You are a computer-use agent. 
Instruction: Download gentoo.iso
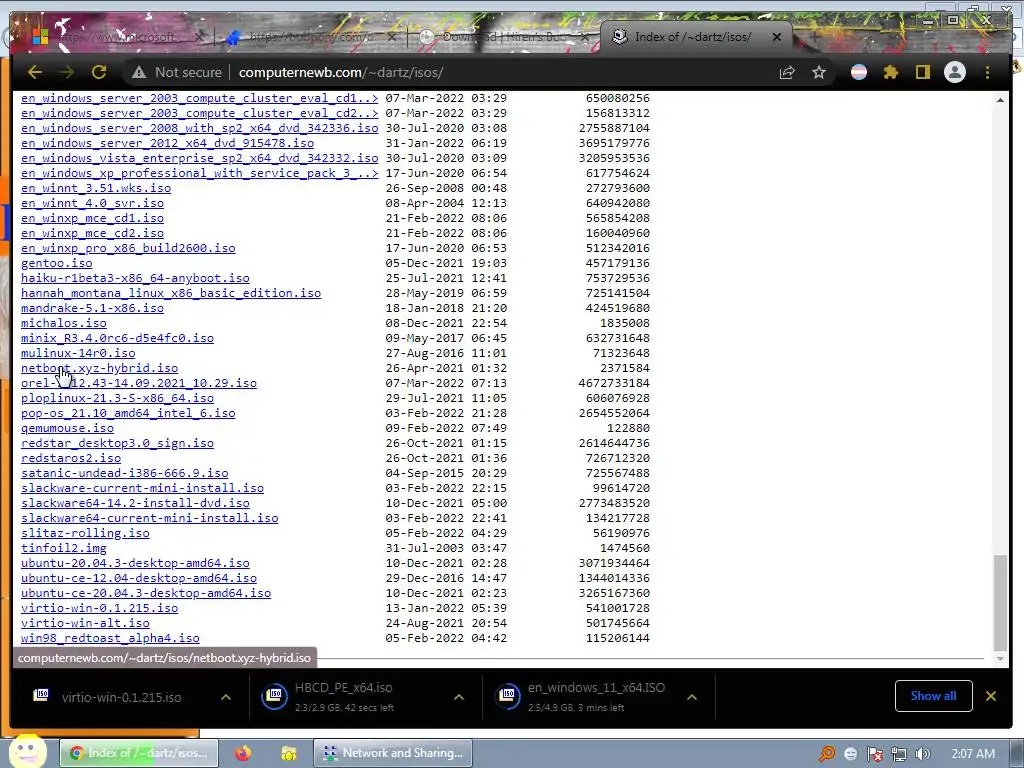56,263
